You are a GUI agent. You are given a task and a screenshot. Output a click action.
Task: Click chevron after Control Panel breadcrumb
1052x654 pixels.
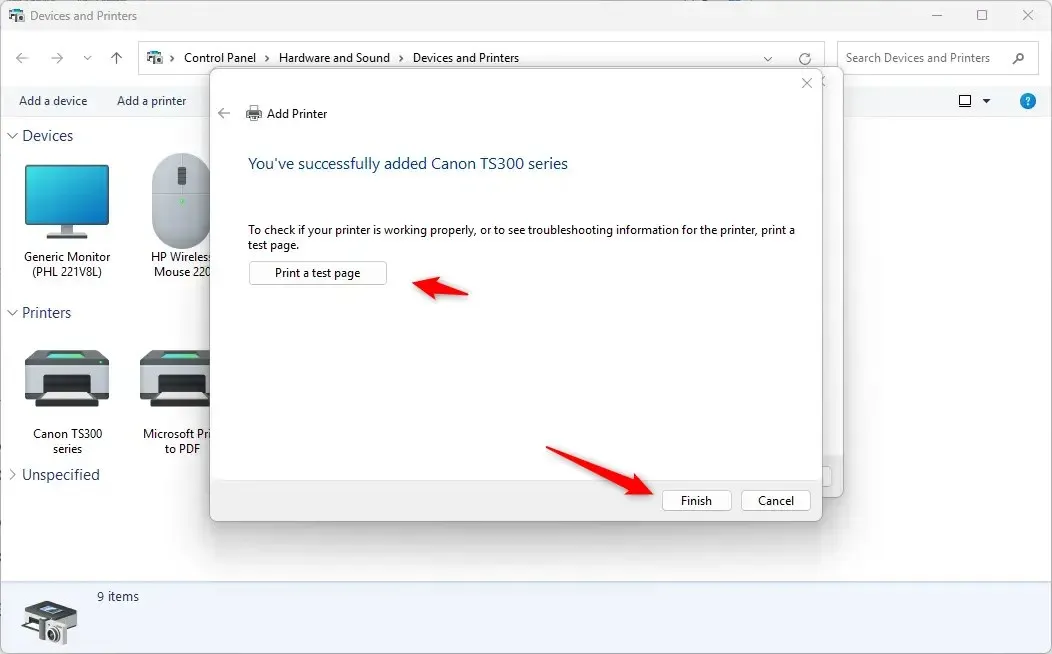pyautogui.click(x=267, y=58)
